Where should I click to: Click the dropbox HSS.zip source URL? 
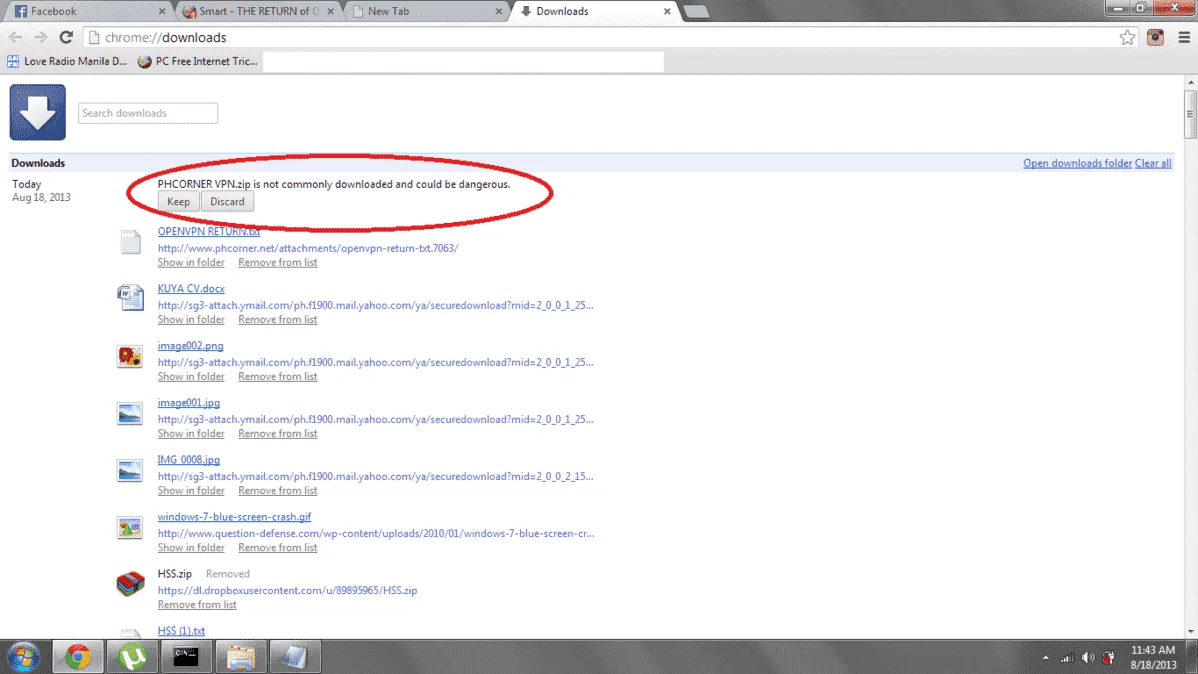[x=287, y=590]
